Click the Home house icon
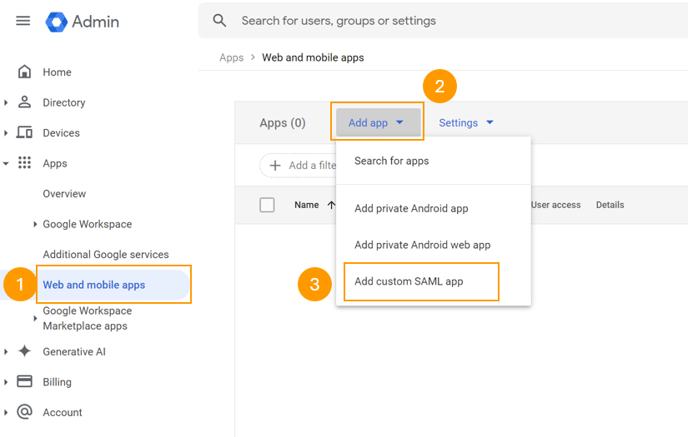The width and height of the screenshot is (688, 437). pos(25,72)
